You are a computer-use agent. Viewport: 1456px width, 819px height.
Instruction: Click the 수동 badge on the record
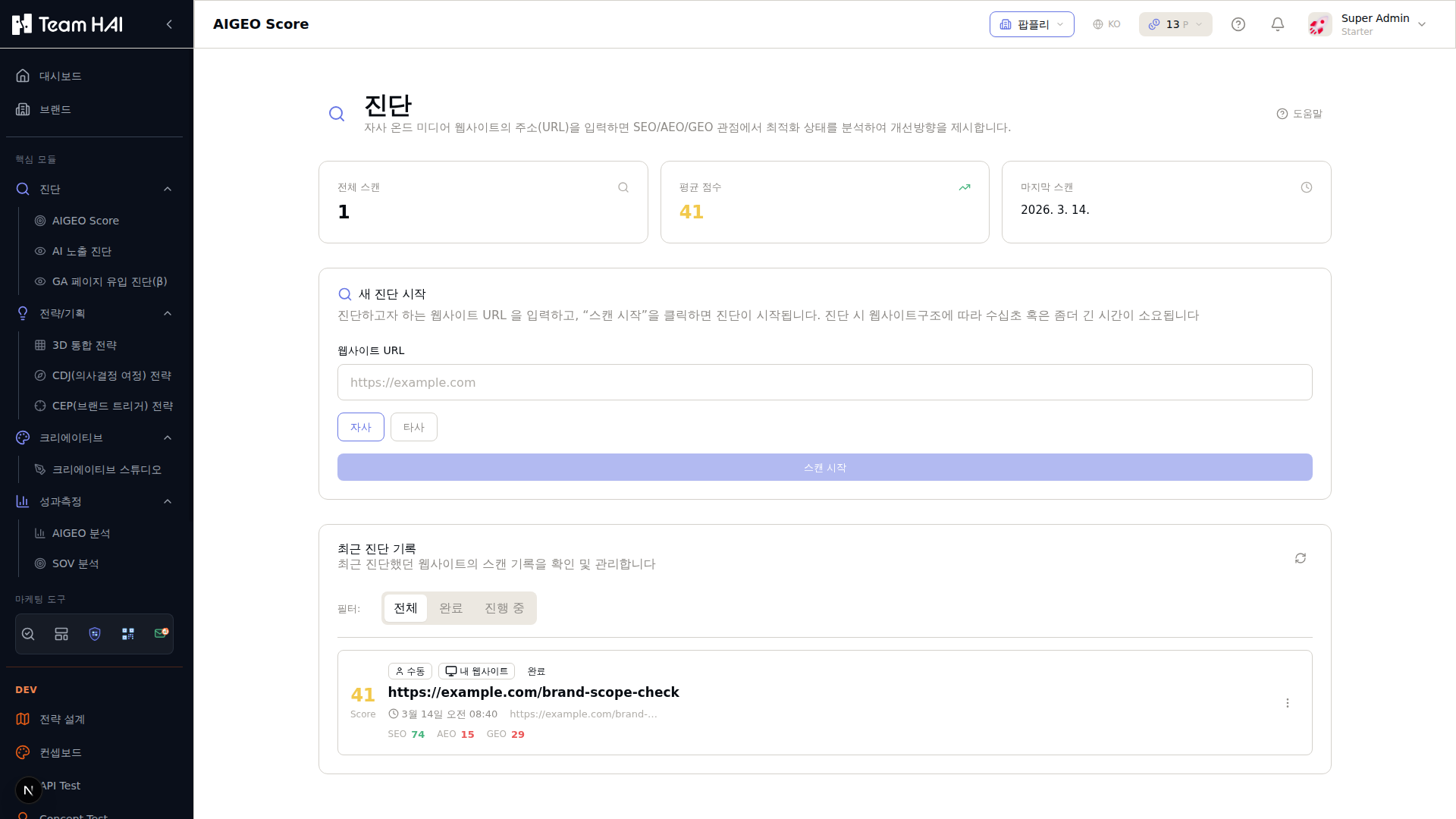point(410,671)
